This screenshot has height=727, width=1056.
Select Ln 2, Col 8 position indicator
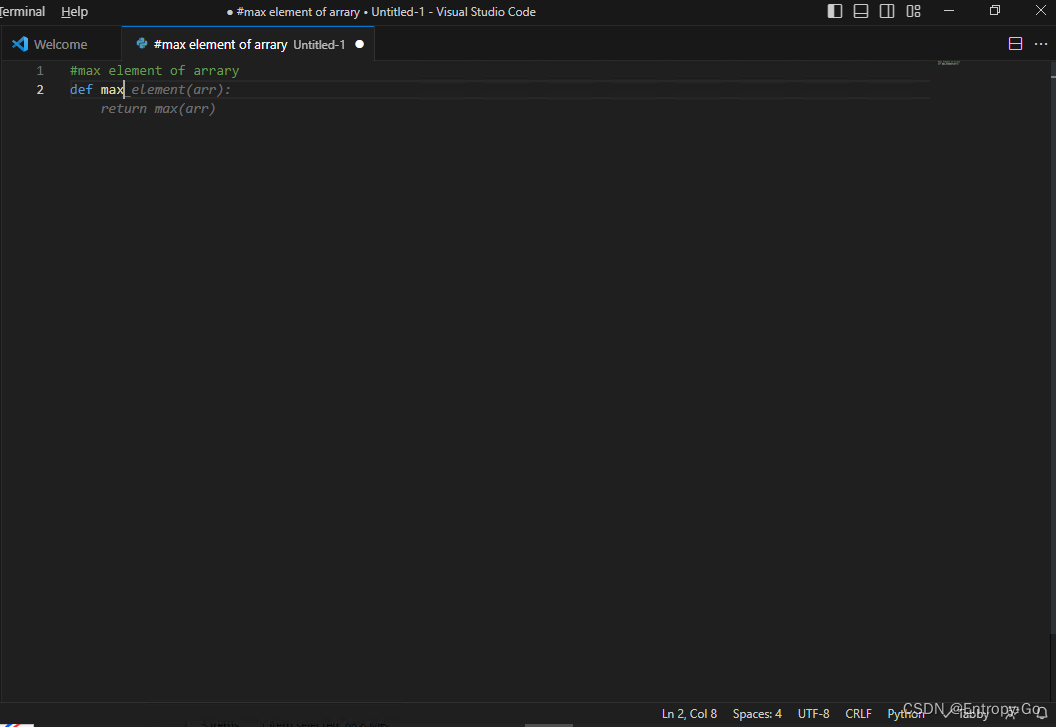689,713
